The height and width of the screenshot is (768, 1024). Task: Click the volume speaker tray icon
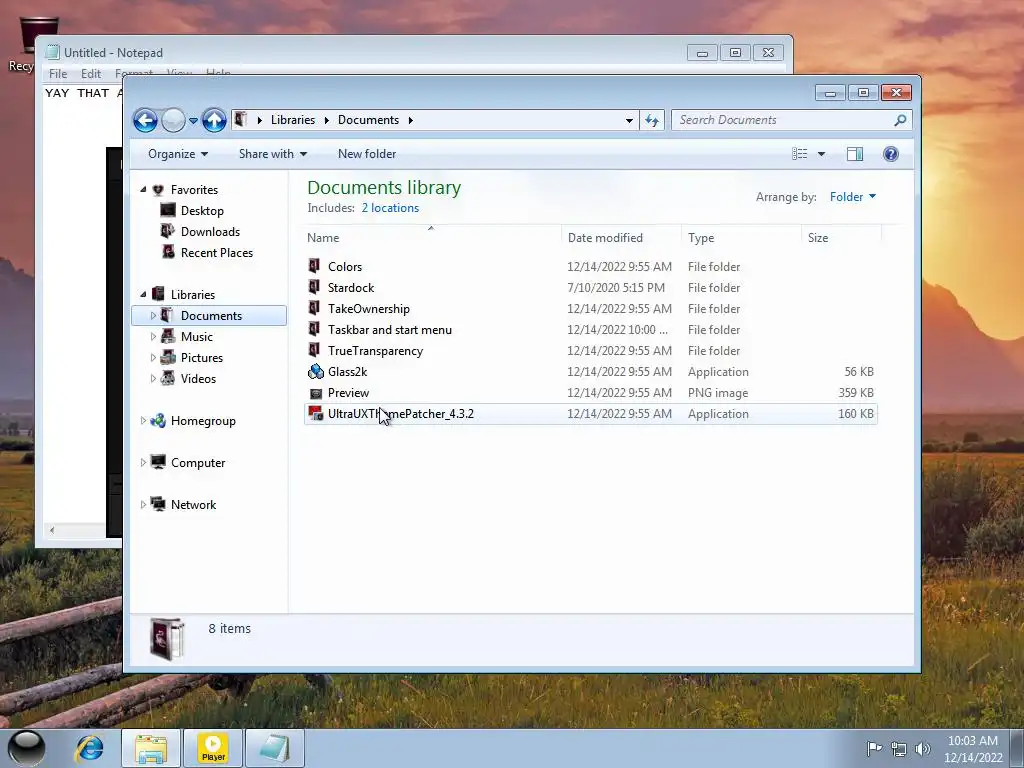tap(922, 749)
